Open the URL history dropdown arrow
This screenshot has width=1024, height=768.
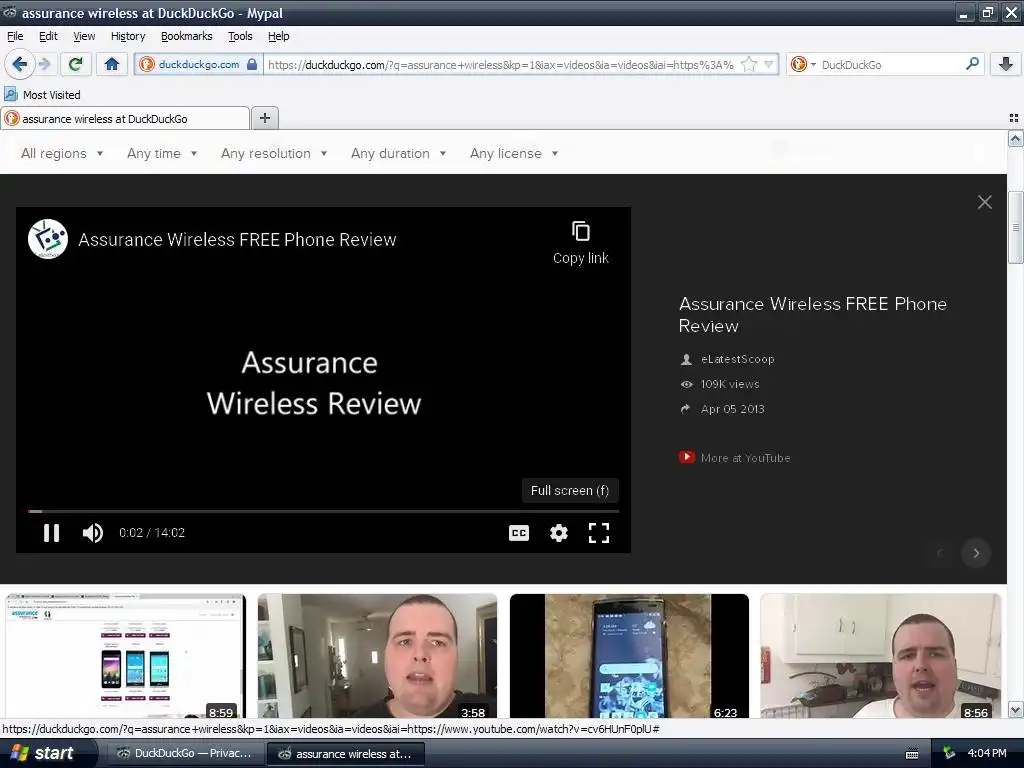(769, 64)
